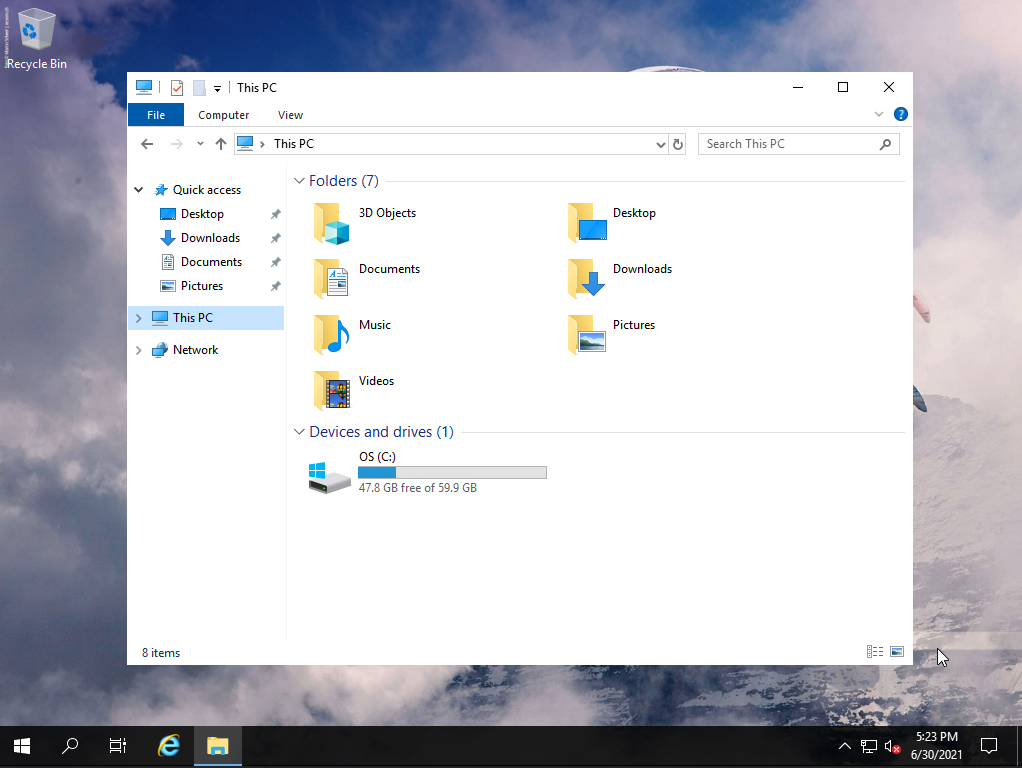
Task: Open the Help question mark icon
Action: [x=900, y=115]
